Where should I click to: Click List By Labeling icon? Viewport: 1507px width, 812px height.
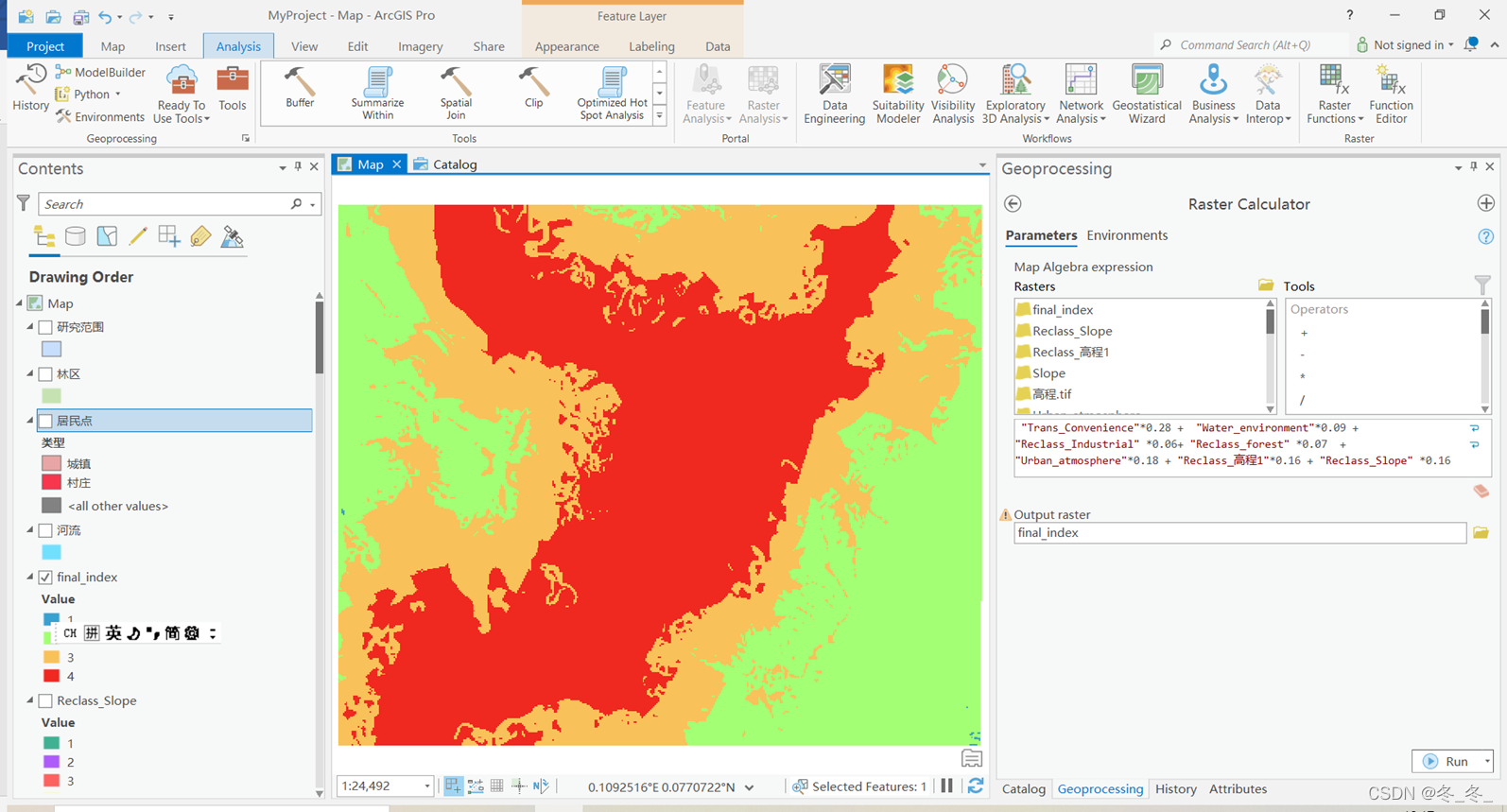pos(200,236)
